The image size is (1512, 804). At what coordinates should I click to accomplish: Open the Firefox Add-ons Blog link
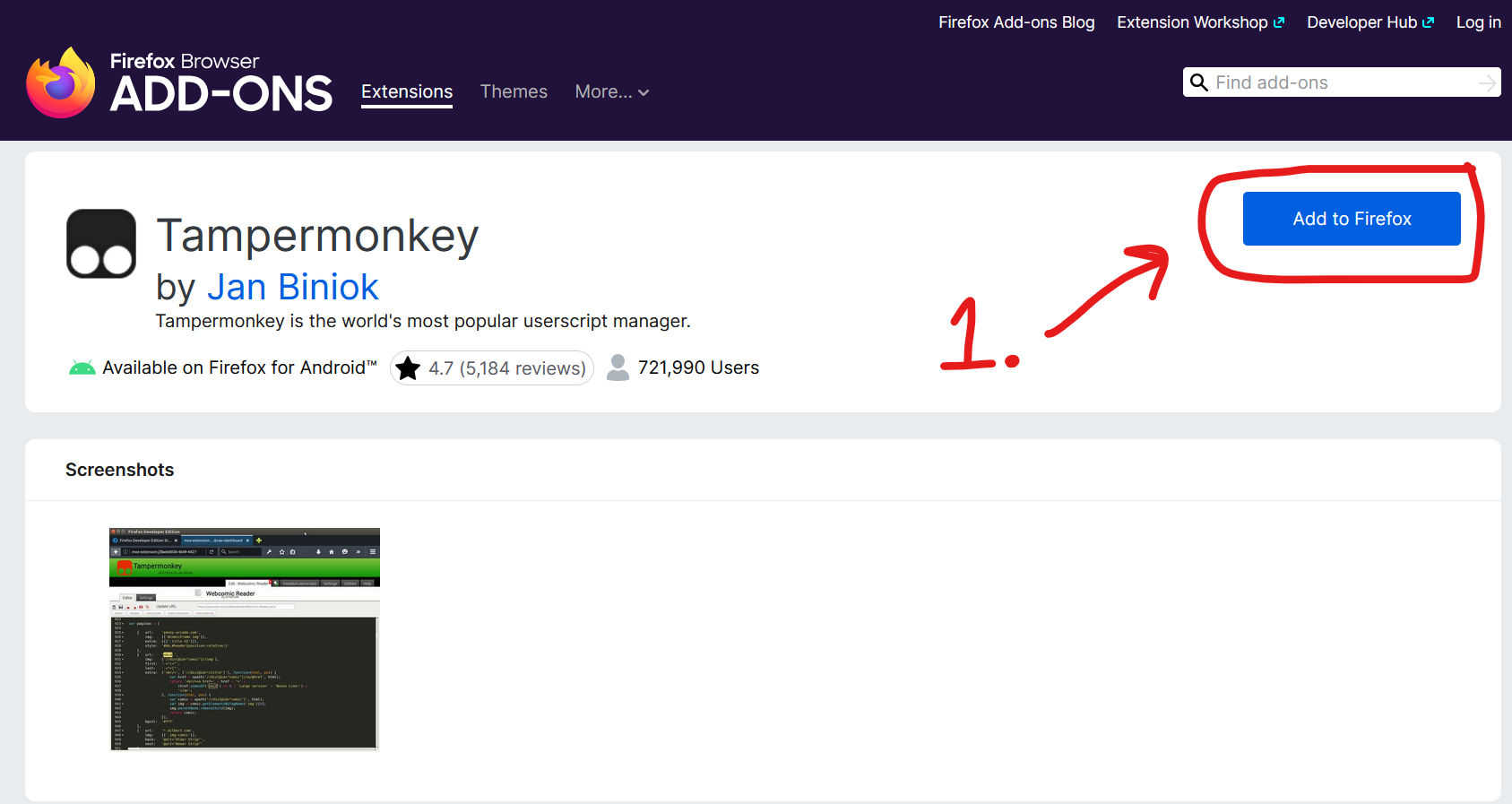click(1016, 22)
